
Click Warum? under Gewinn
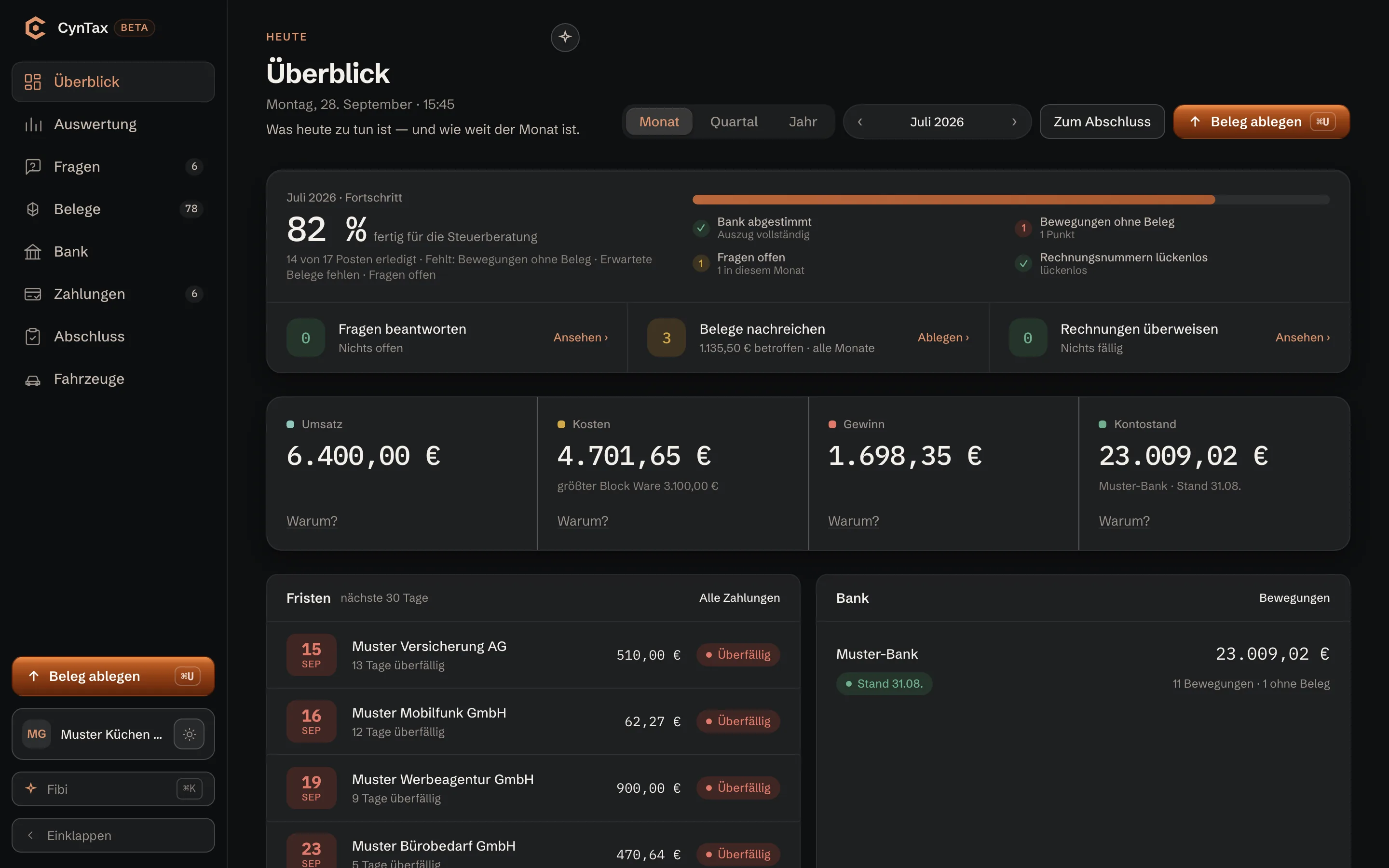(853, 521)
